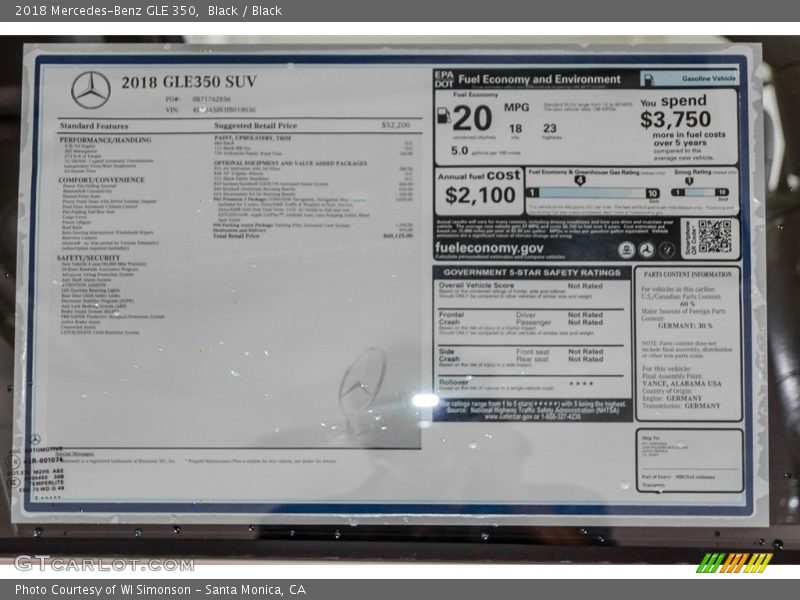This screenshot has height=600, width=800.
Task: Click the "PAINT, UPHOLSTERY, TRIM" heading
Action: coord(253,138)
